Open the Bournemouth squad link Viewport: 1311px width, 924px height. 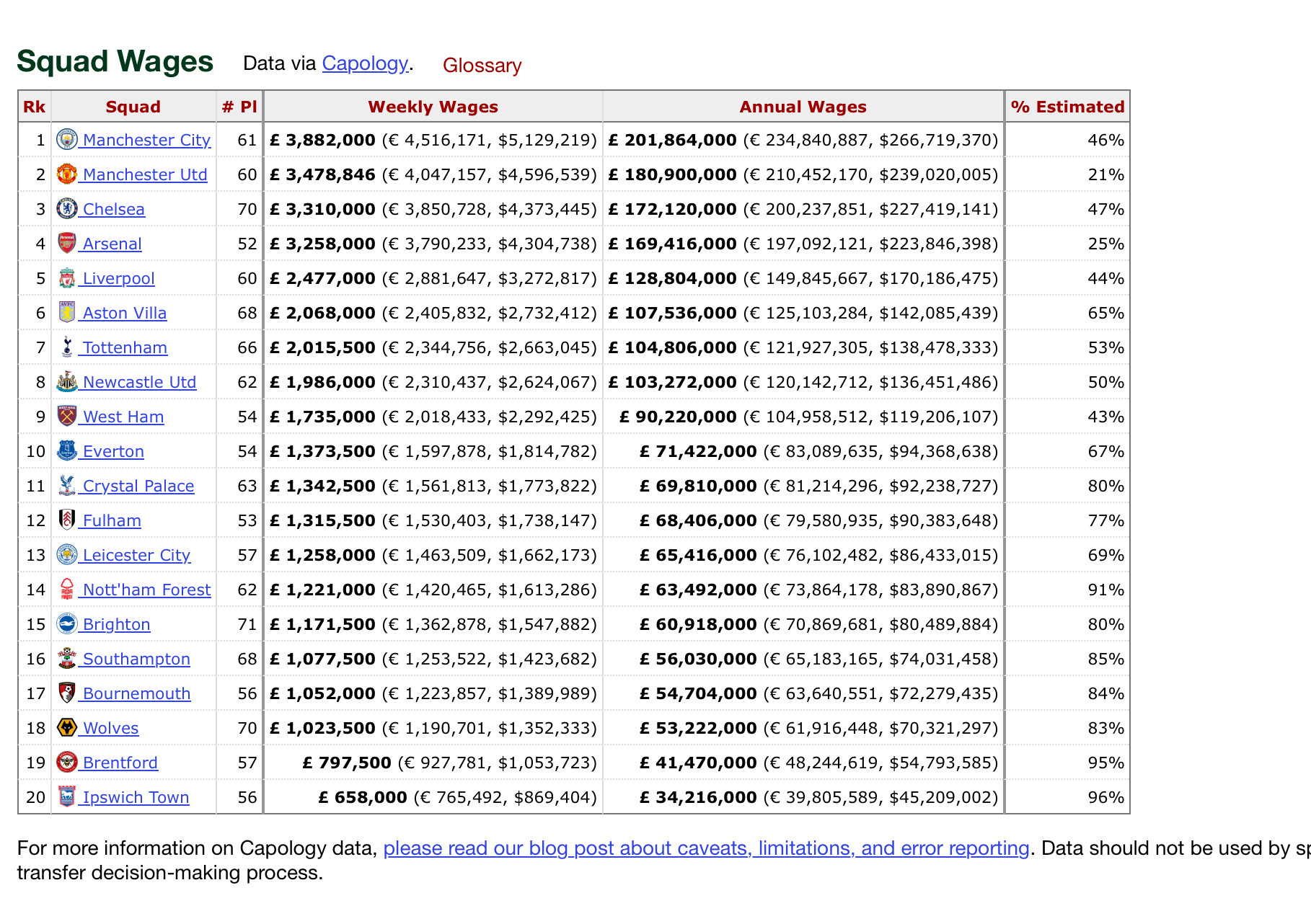click(136, 693)
